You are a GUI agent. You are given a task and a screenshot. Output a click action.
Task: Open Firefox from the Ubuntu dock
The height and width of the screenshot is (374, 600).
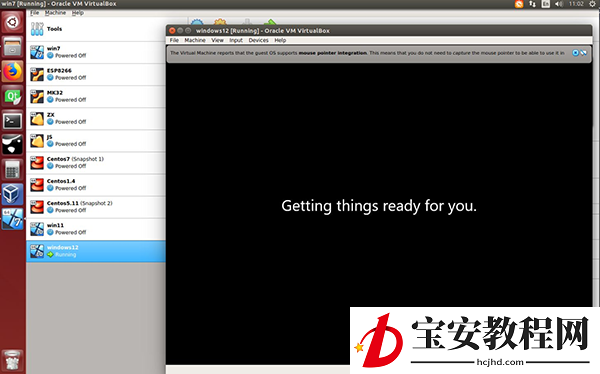pyautogui.click(x=12, y=72)
